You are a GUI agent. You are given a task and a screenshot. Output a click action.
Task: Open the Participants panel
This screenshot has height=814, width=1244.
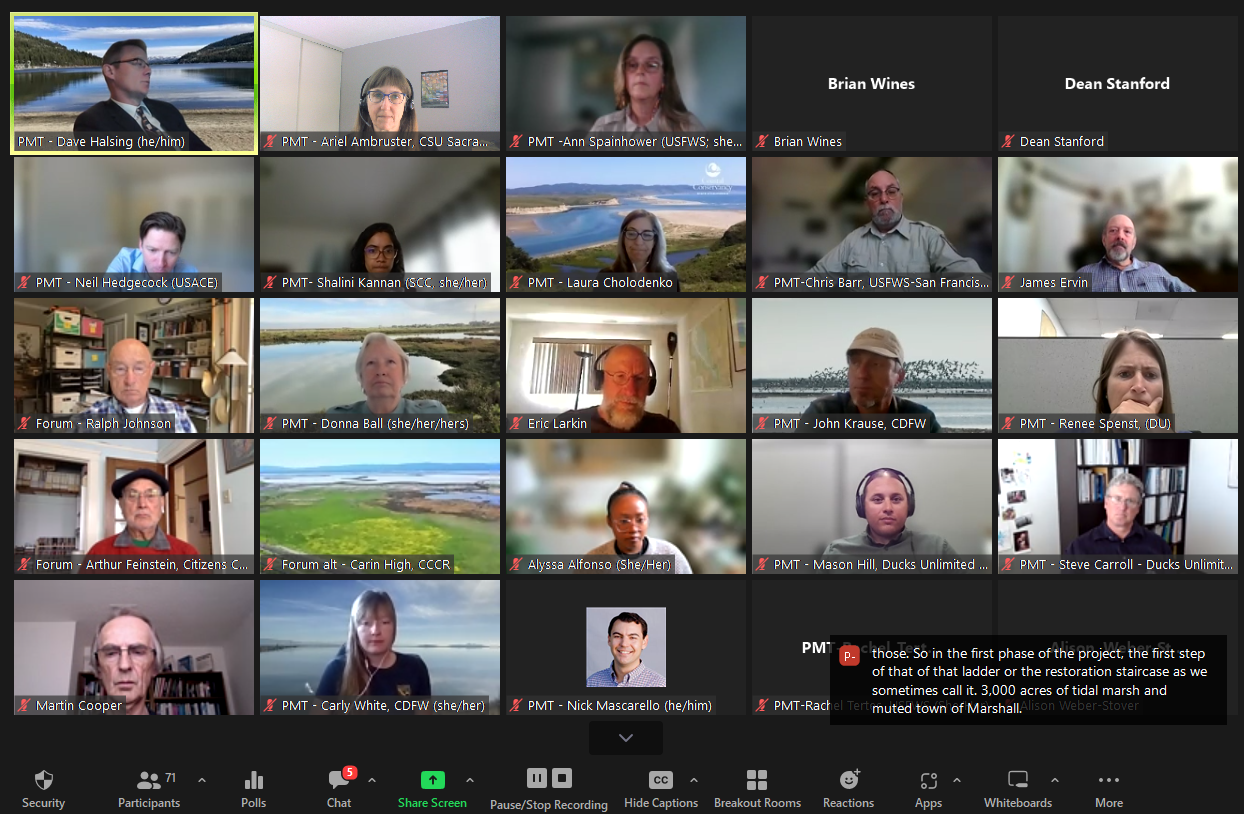(149, 788)
